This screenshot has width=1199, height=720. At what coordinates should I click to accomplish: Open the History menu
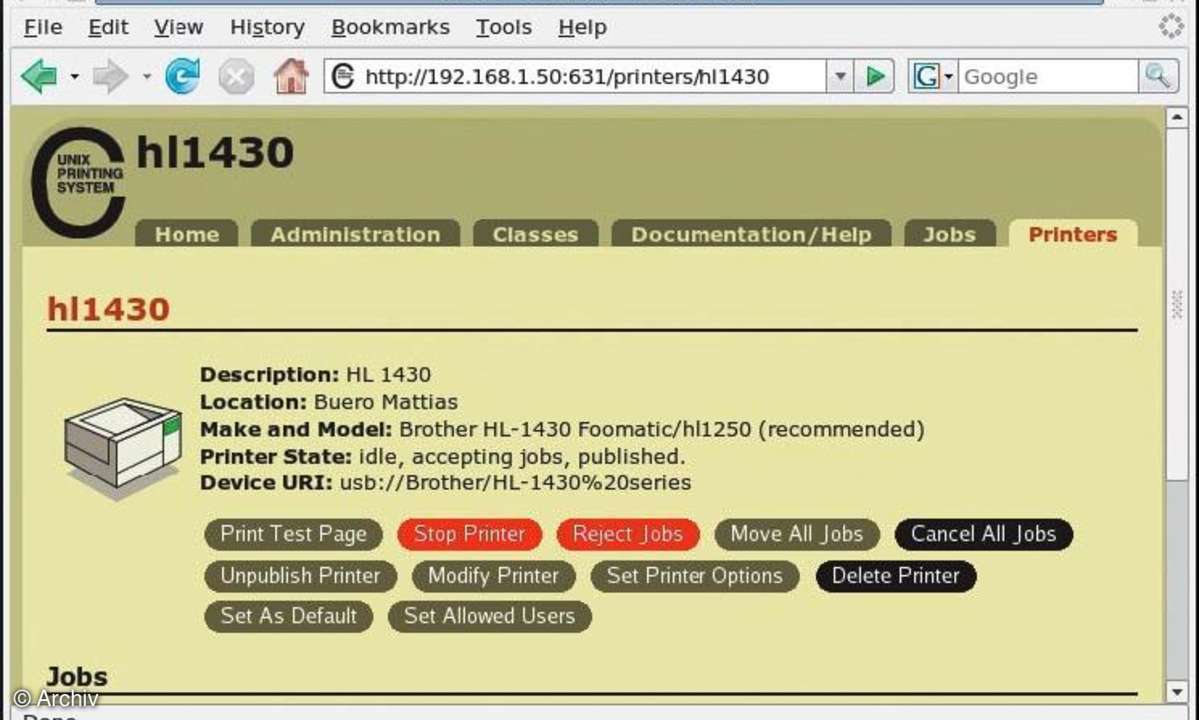tap(268, 28)
